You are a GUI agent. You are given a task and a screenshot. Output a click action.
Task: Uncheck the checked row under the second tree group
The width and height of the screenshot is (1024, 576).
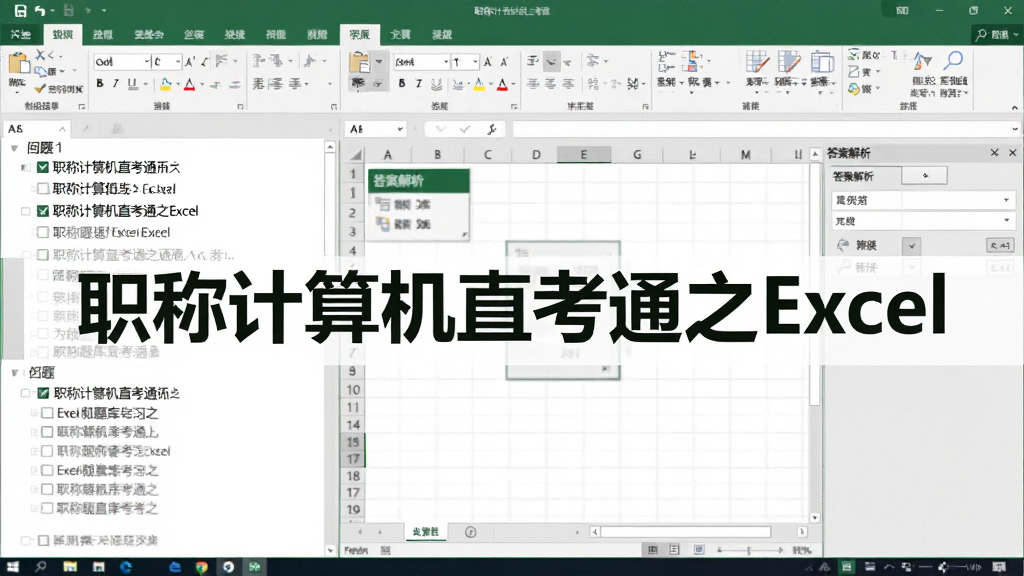43,393
